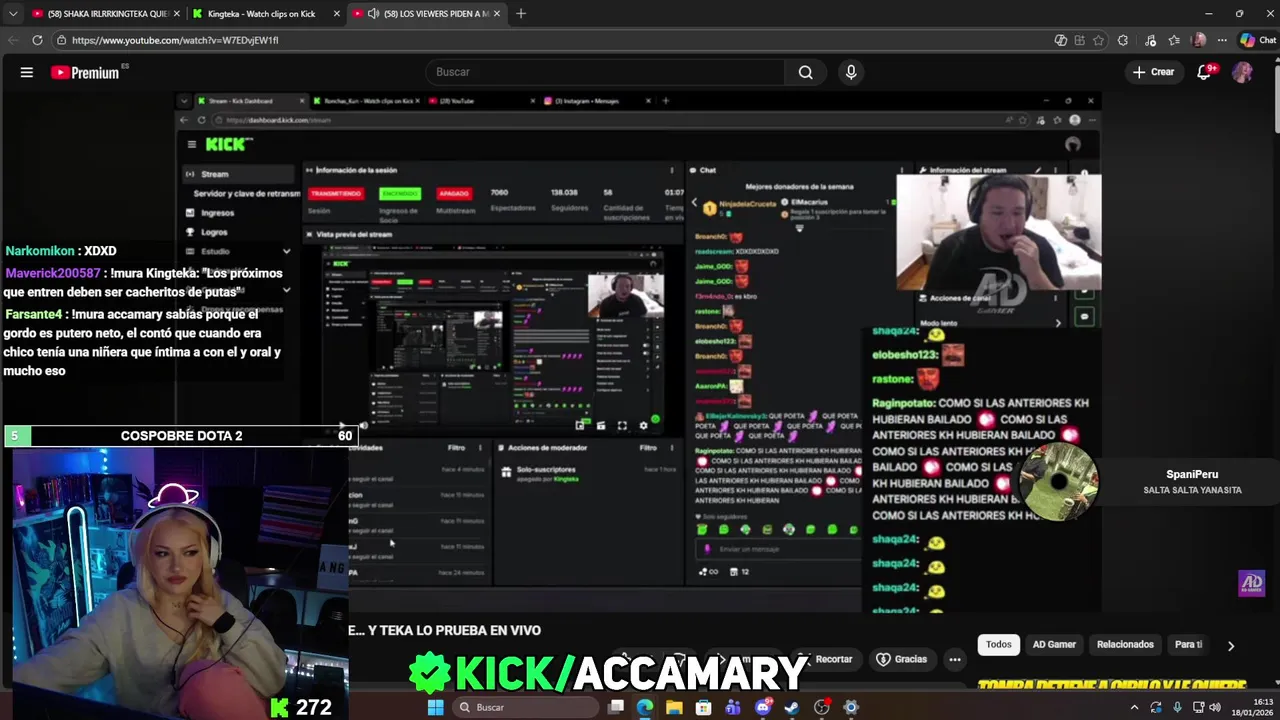Click the page vertical scrollbar

pos(1275,100)
